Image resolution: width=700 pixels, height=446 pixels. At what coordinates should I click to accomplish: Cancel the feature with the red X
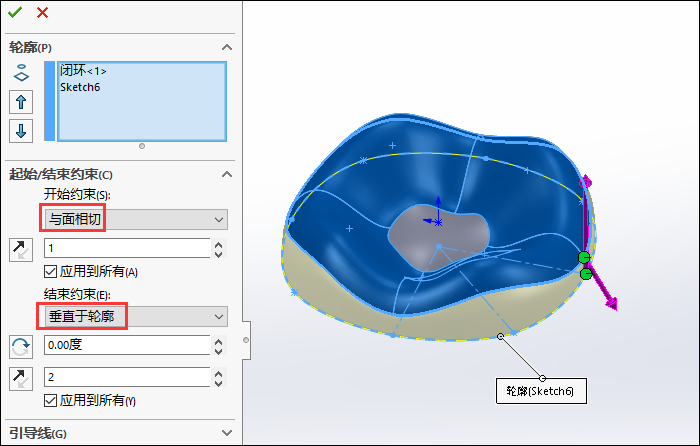coord(42,13)
